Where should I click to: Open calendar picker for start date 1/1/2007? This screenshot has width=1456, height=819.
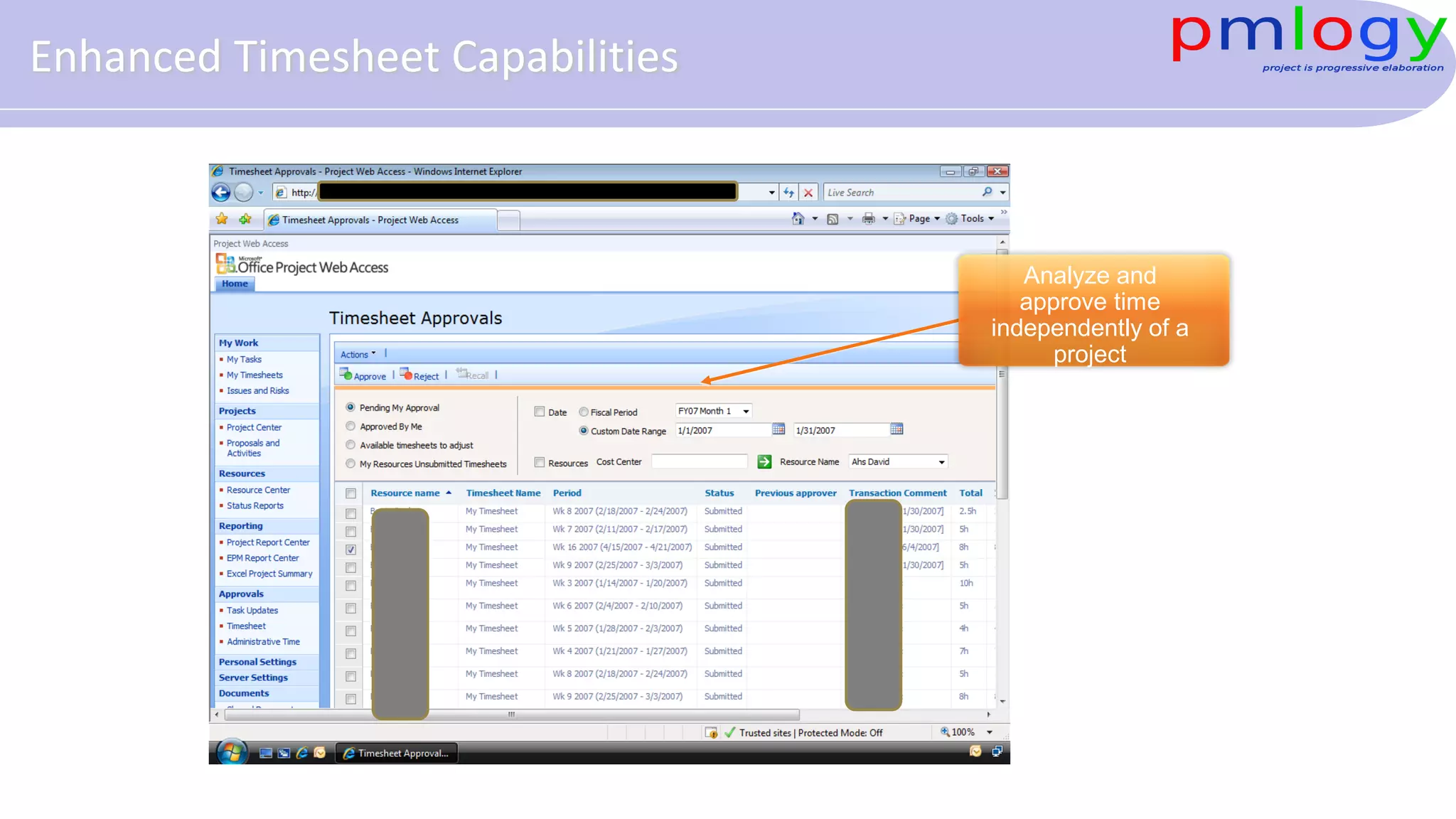tap(778, 429)
